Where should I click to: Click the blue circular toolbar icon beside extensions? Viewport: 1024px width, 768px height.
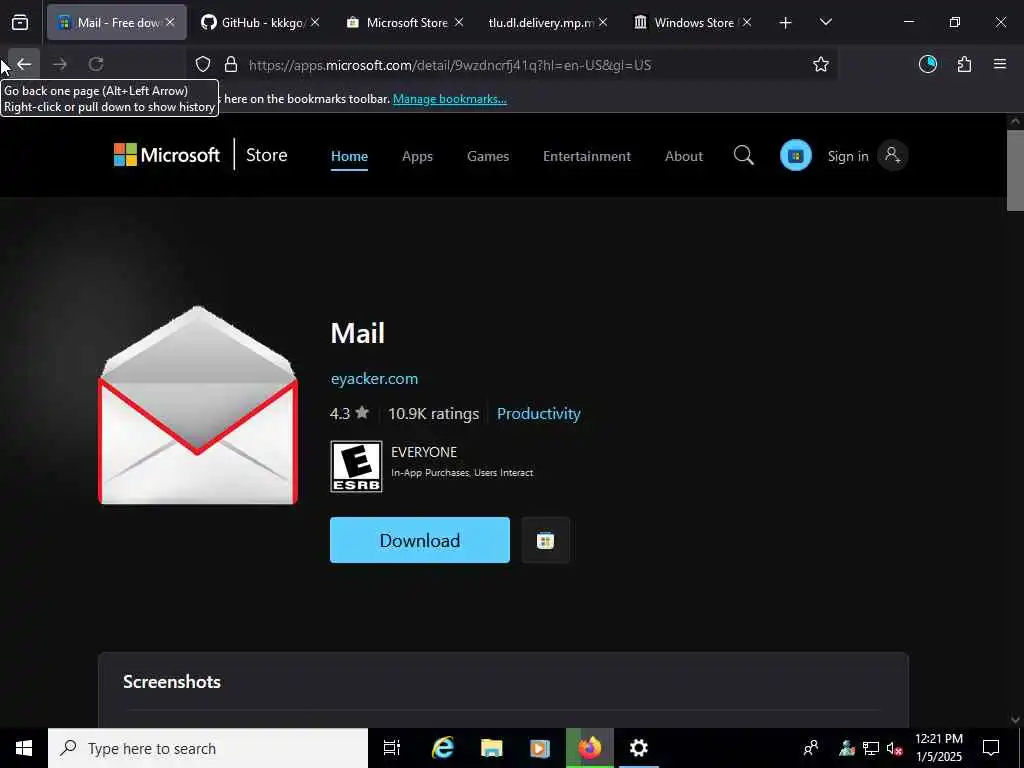tap(928, 64)
